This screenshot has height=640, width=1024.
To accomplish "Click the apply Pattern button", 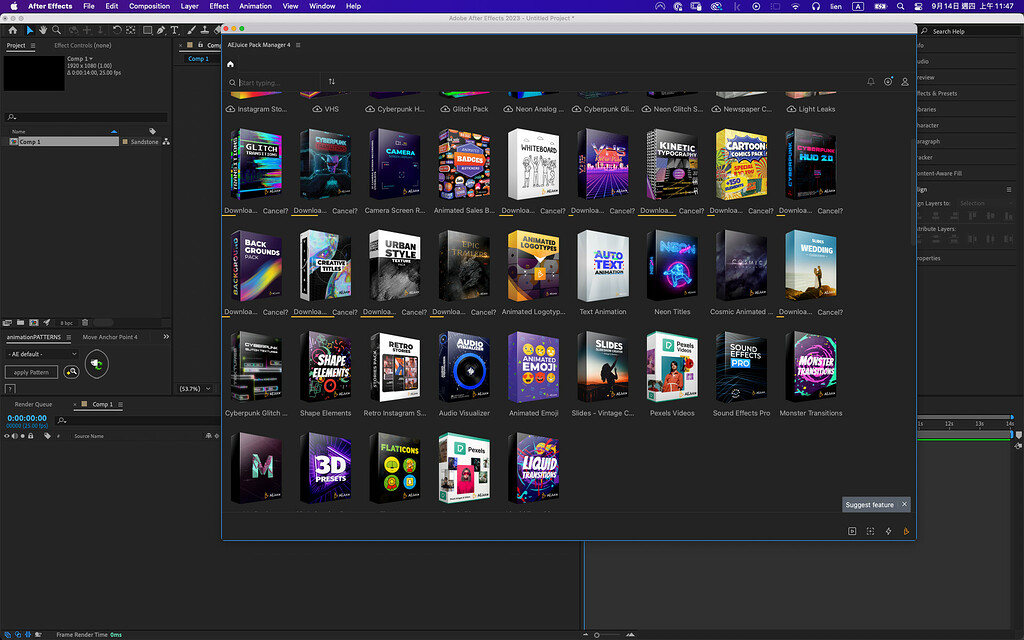I will click(31, 372).
